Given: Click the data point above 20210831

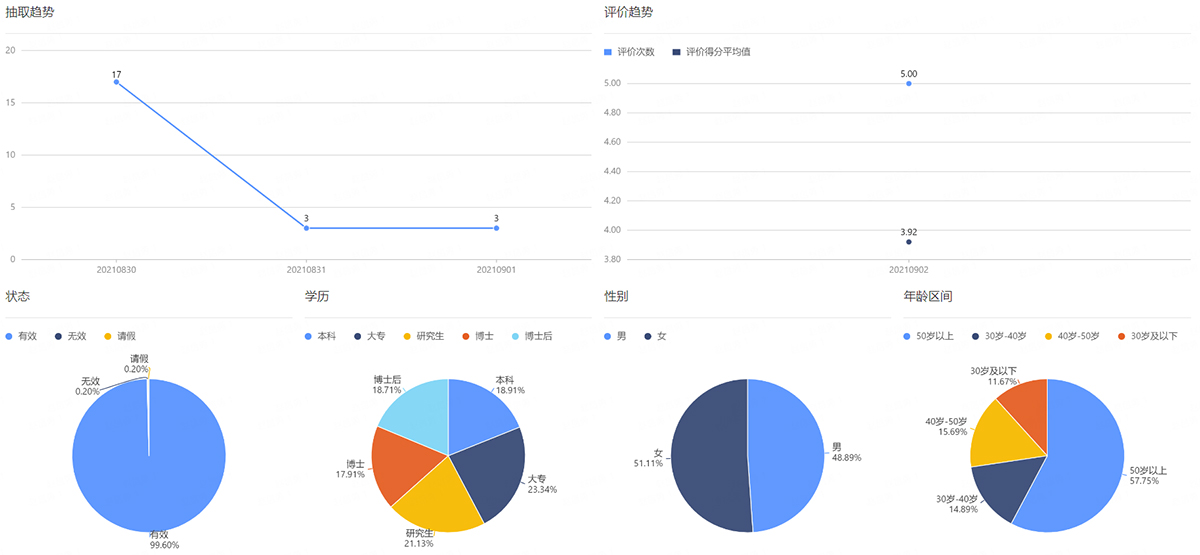Looking at the screenshot, I should pyautogui.click(x=306, y=228).
